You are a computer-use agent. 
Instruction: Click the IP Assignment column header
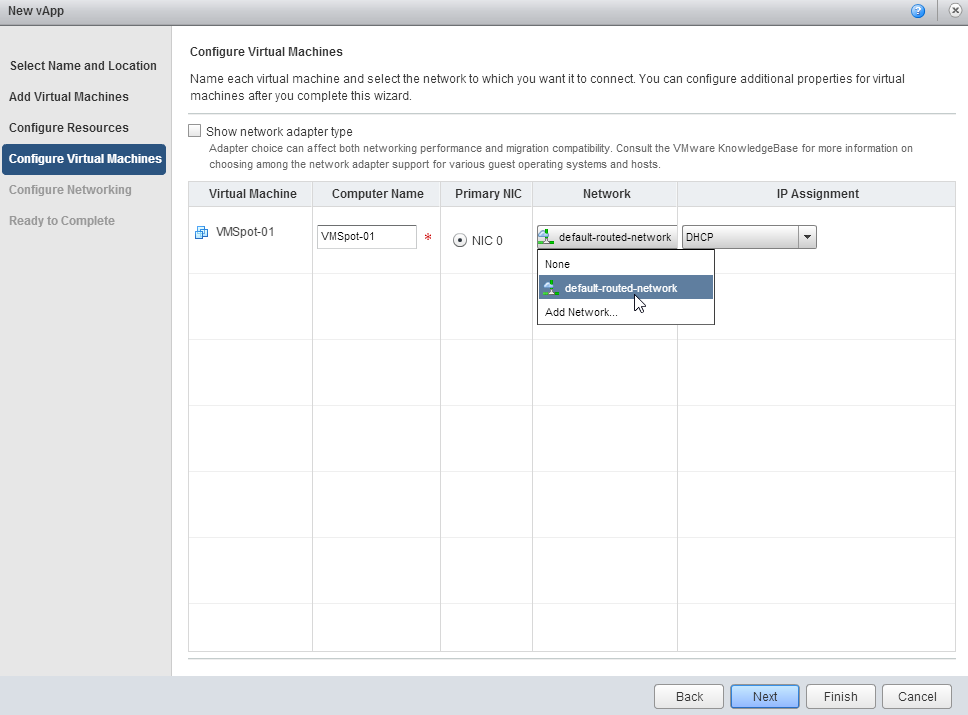[817, 194]
